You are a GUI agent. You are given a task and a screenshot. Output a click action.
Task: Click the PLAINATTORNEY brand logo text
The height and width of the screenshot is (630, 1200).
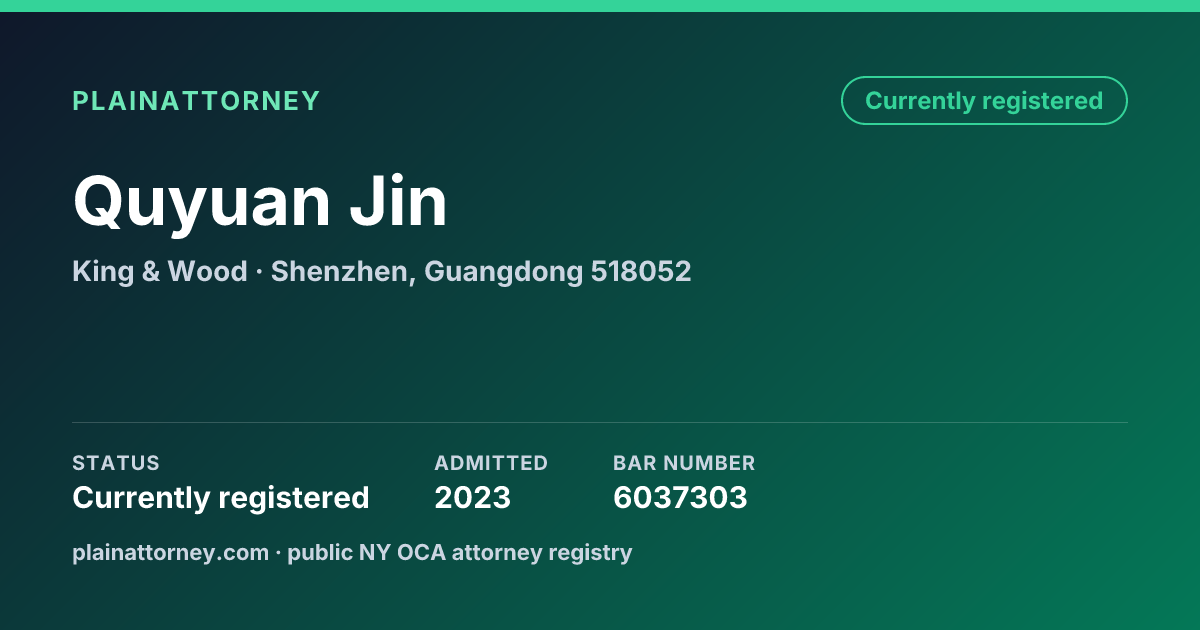click(x=196, y=101)
